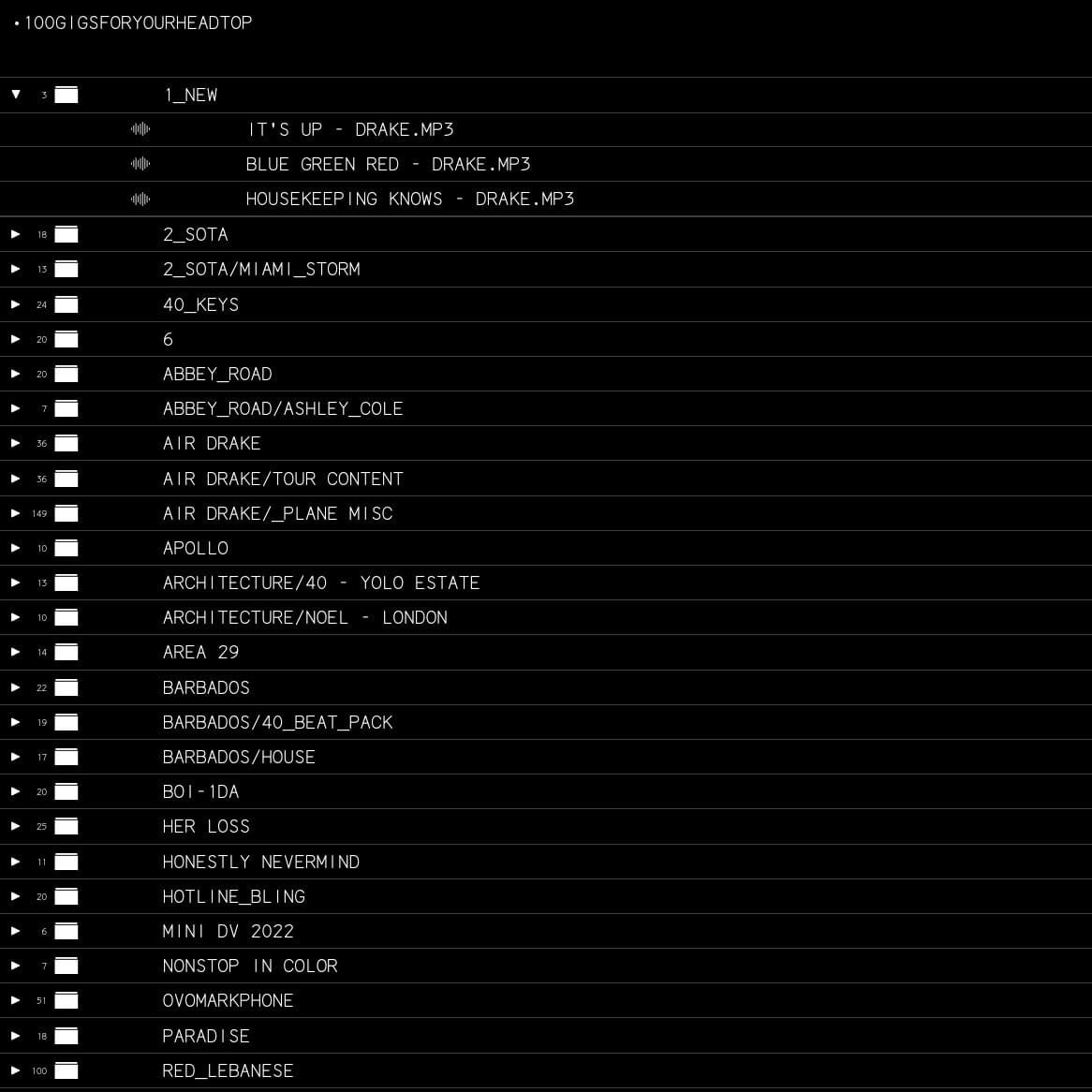This screenshot has width=1092, height=1092.
Task: Click the folder icon beside OVOMARKPHONE
Action: click(66, 1000)
